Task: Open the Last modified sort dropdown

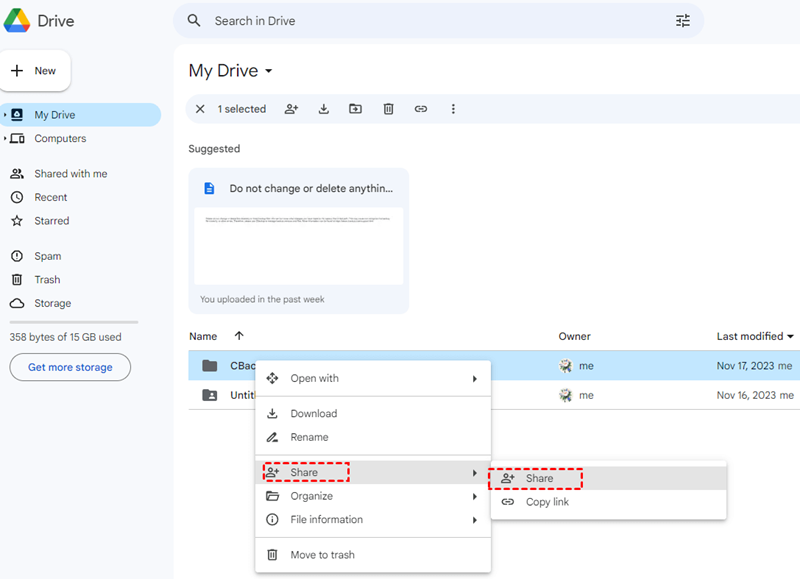Action: pyautogui.click(x=754, y=336)
